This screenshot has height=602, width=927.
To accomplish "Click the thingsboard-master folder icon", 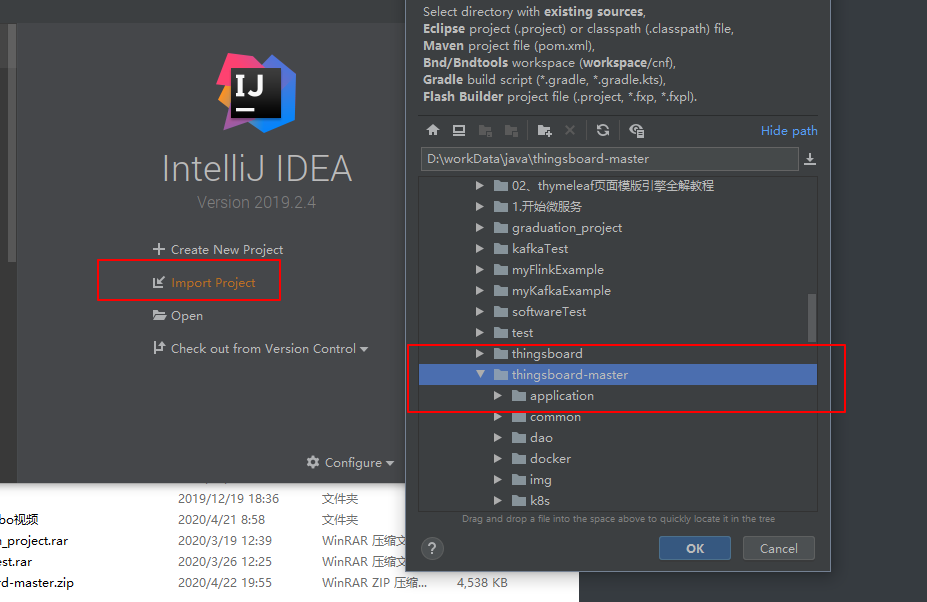I will 501,374.
